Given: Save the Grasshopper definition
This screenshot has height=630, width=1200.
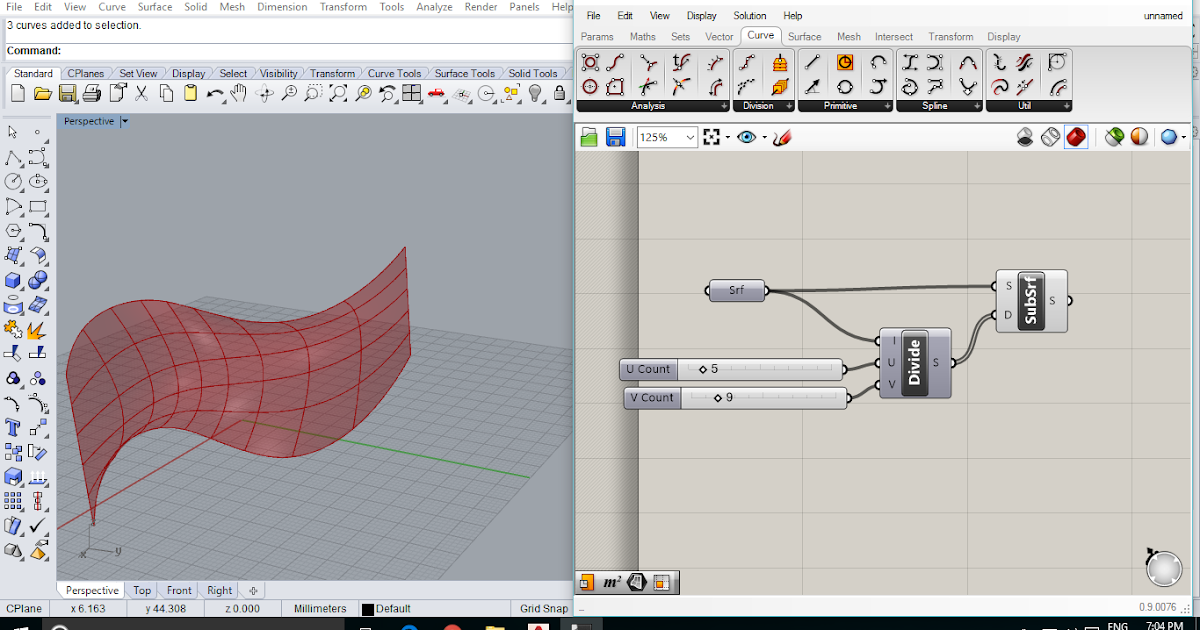Looking at the screenshot, I should (614, 136).
